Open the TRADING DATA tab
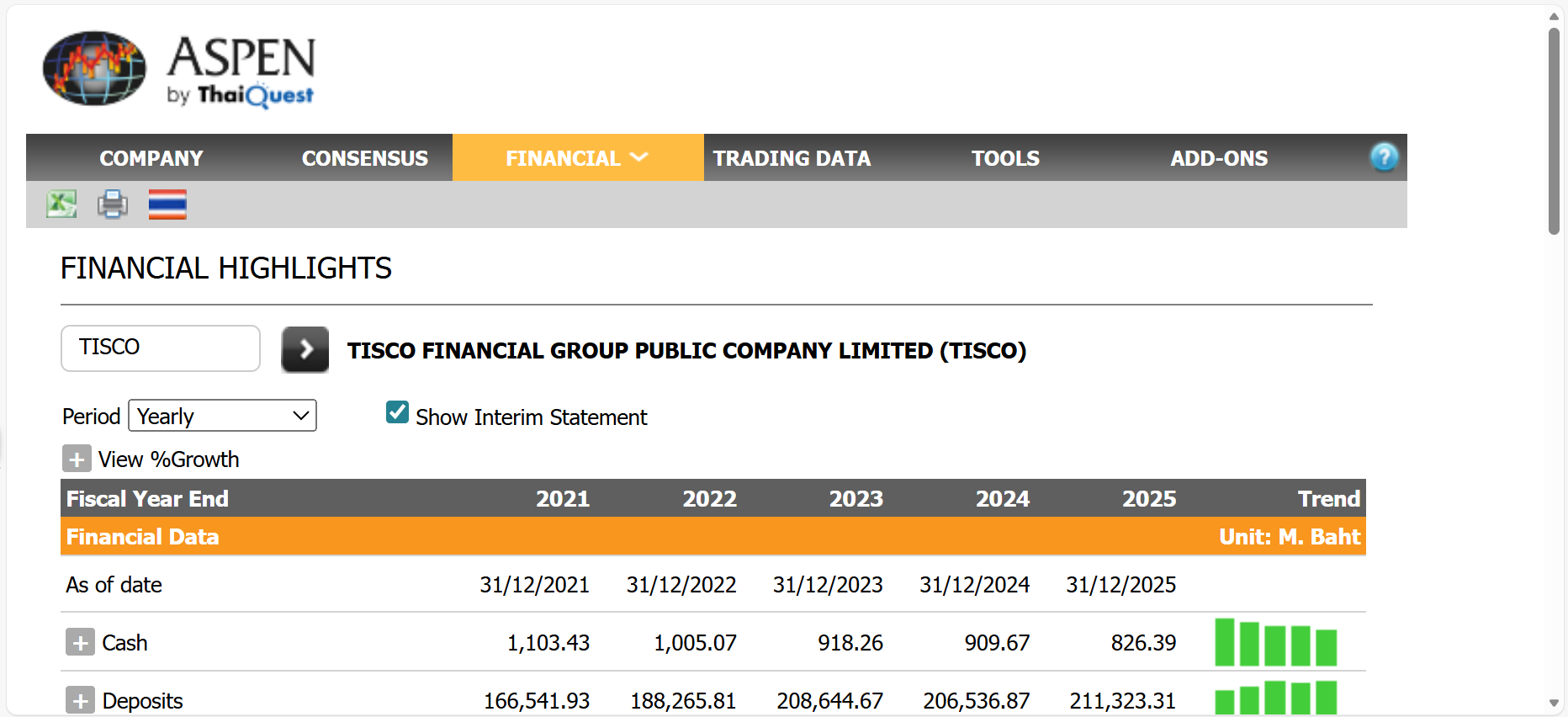The width and height of the screenshot is (1568, 717). pos(792,158)
